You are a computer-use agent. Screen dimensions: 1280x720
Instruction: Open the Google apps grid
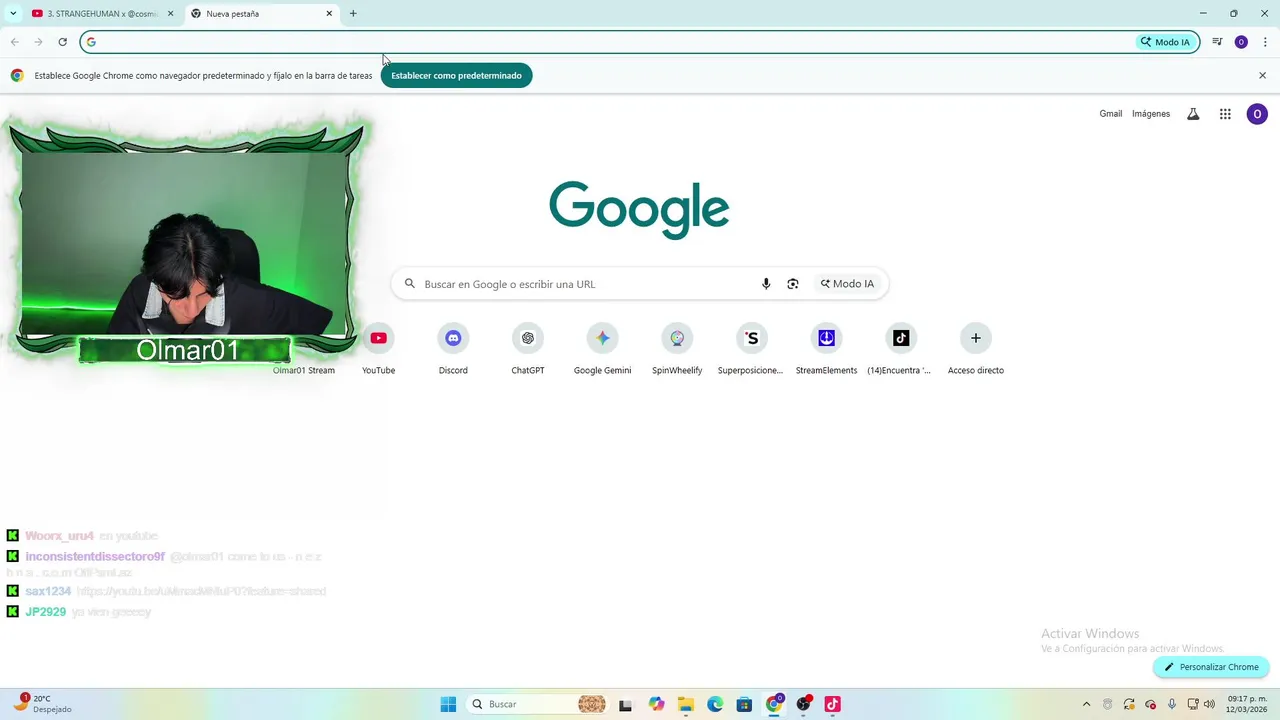click(1225, 114)
